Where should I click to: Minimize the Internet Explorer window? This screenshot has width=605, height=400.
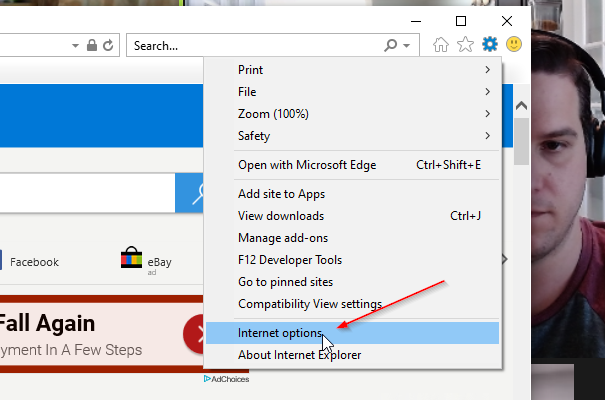point(416,21)
